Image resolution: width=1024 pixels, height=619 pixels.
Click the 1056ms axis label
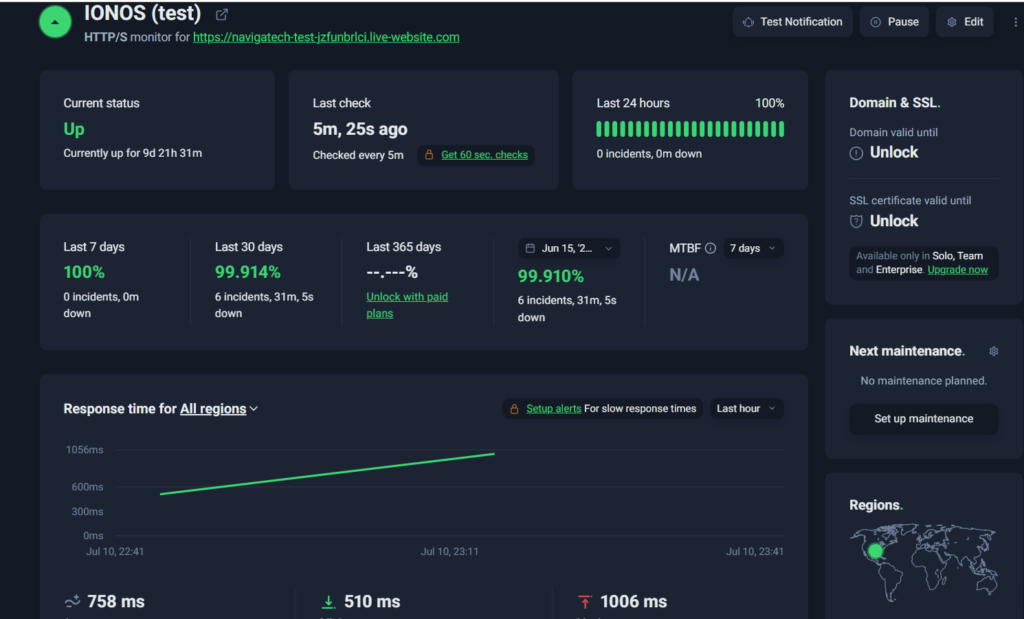pyautogui.click(x=84, y=450)
